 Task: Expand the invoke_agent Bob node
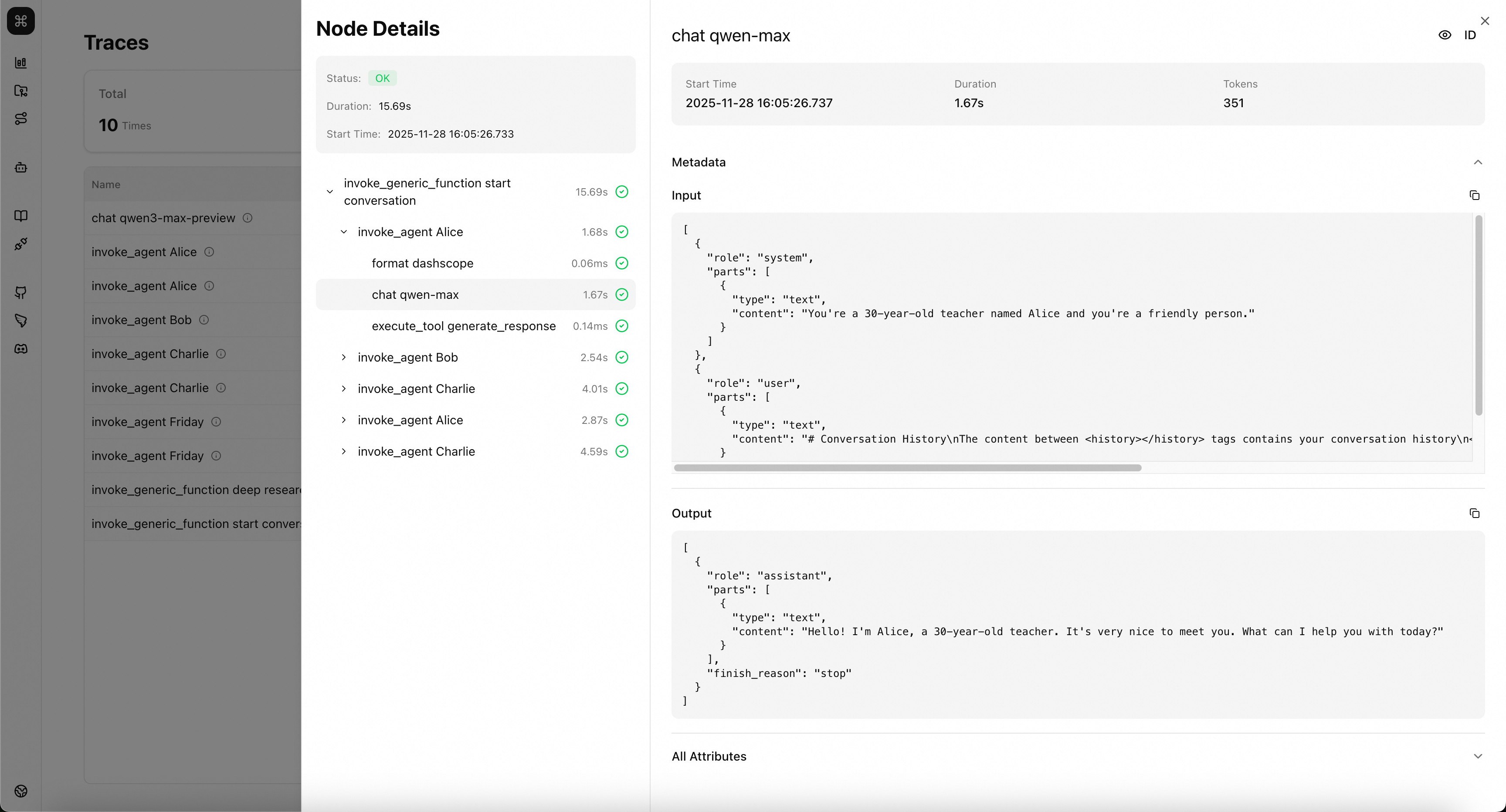(344, 357)
